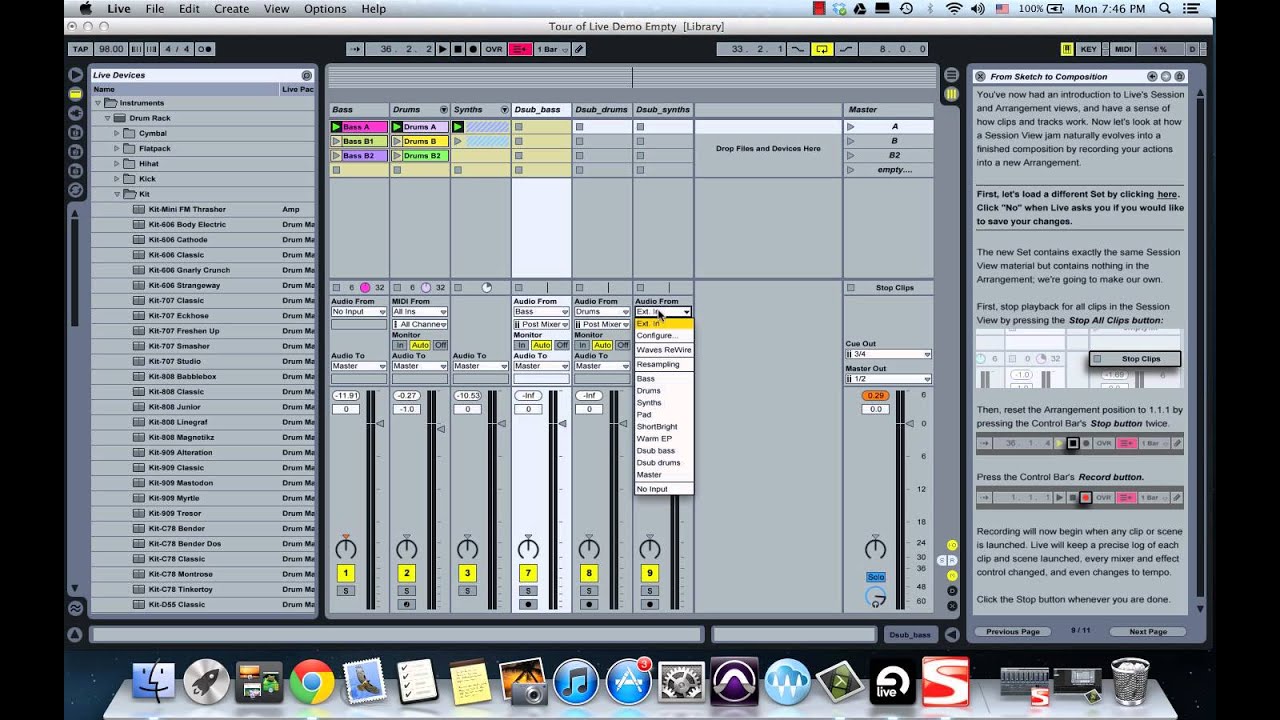The width and height of the screenshot is (1280, 720).
Task: Launch the Drums B clip
Action: [397, 141]
